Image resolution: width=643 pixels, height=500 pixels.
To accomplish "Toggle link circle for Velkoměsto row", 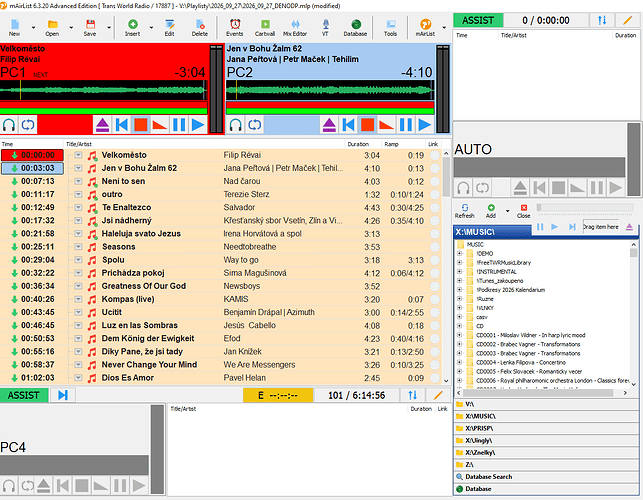I will coord(435,155).
